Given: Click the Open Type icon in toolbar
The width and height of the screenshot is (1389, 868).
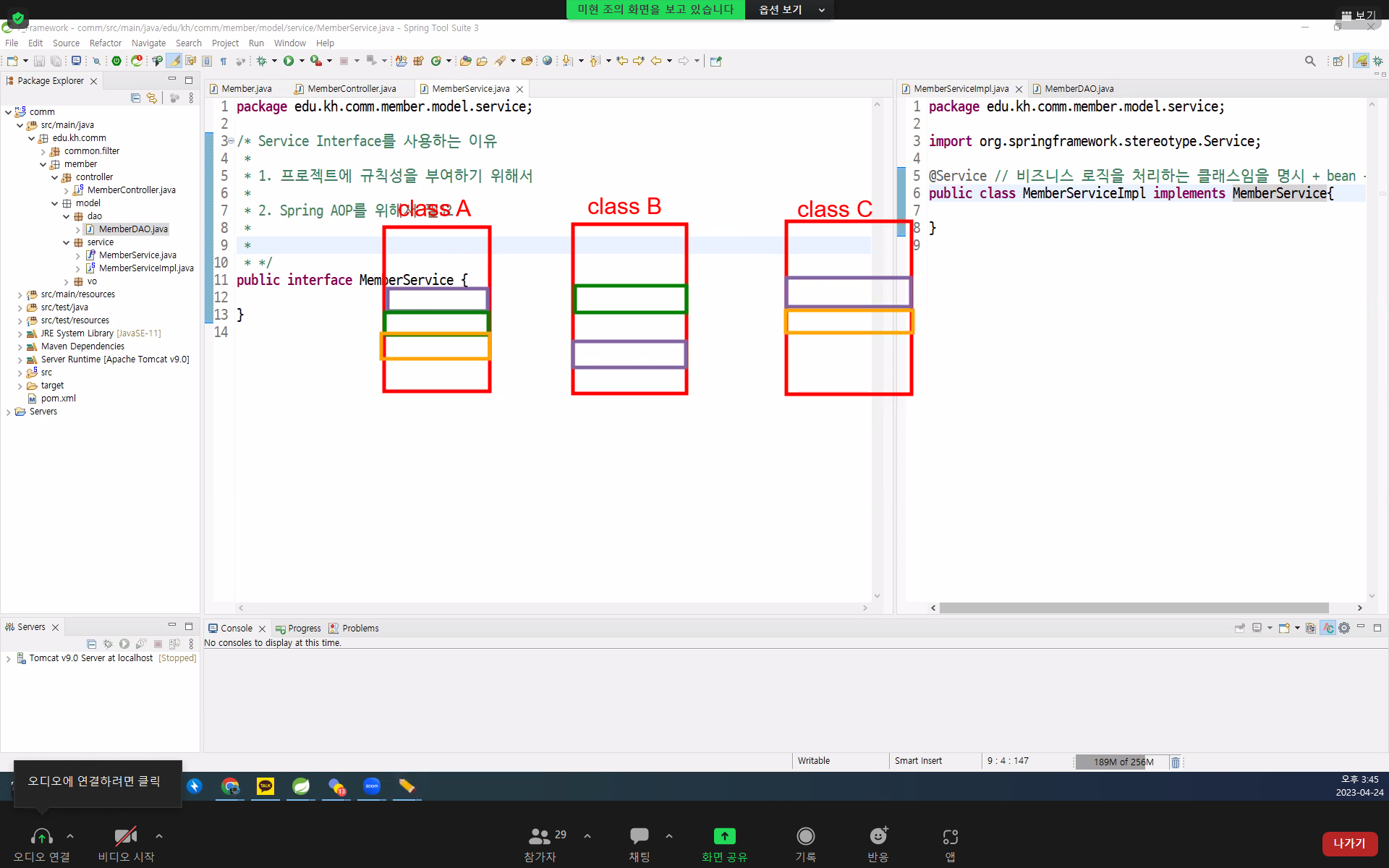Looking at the screenshot, I should point(465,61).
